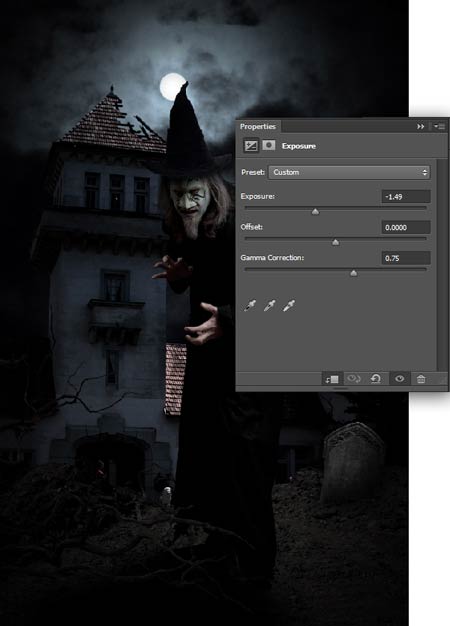Viewport: 450px width, 626px height.
Task: Select the layer mask icon
Action: [x=269, y=145]
